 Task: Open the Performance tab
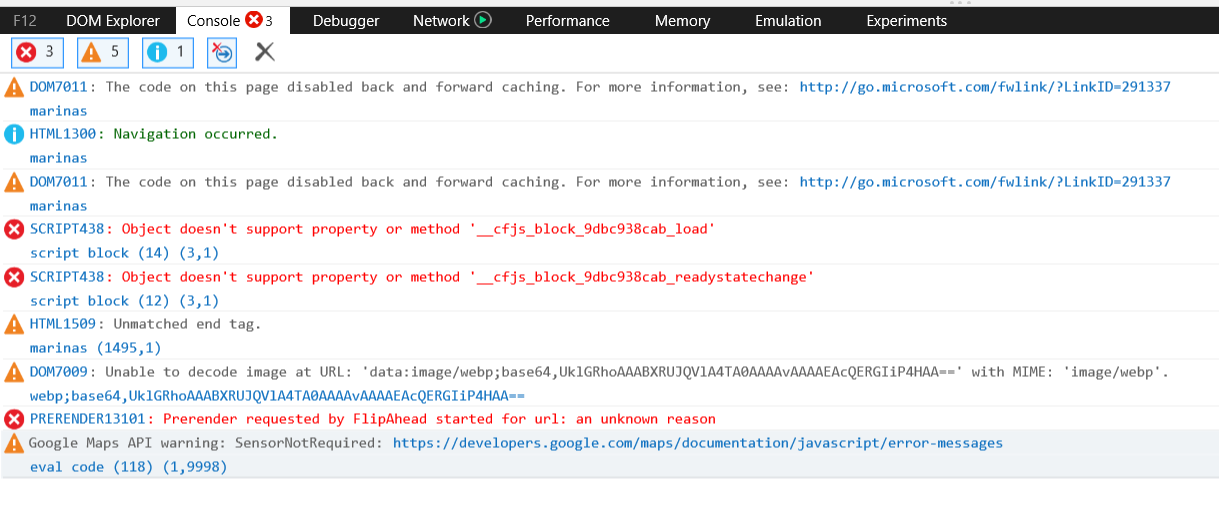pos(567,20)
